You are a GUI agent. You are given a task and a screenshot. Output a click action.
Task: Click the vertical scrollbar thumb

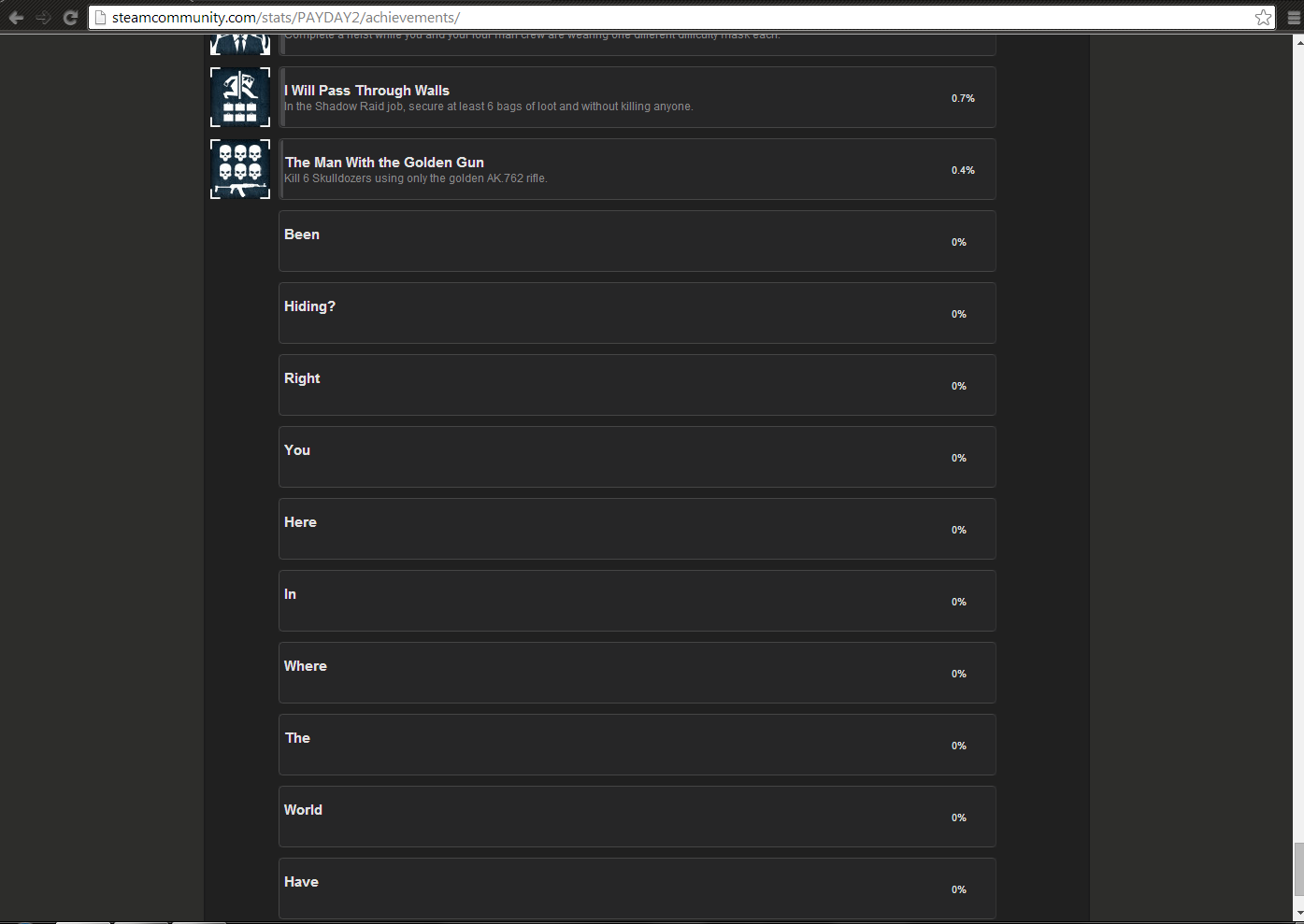(1297, 868)
